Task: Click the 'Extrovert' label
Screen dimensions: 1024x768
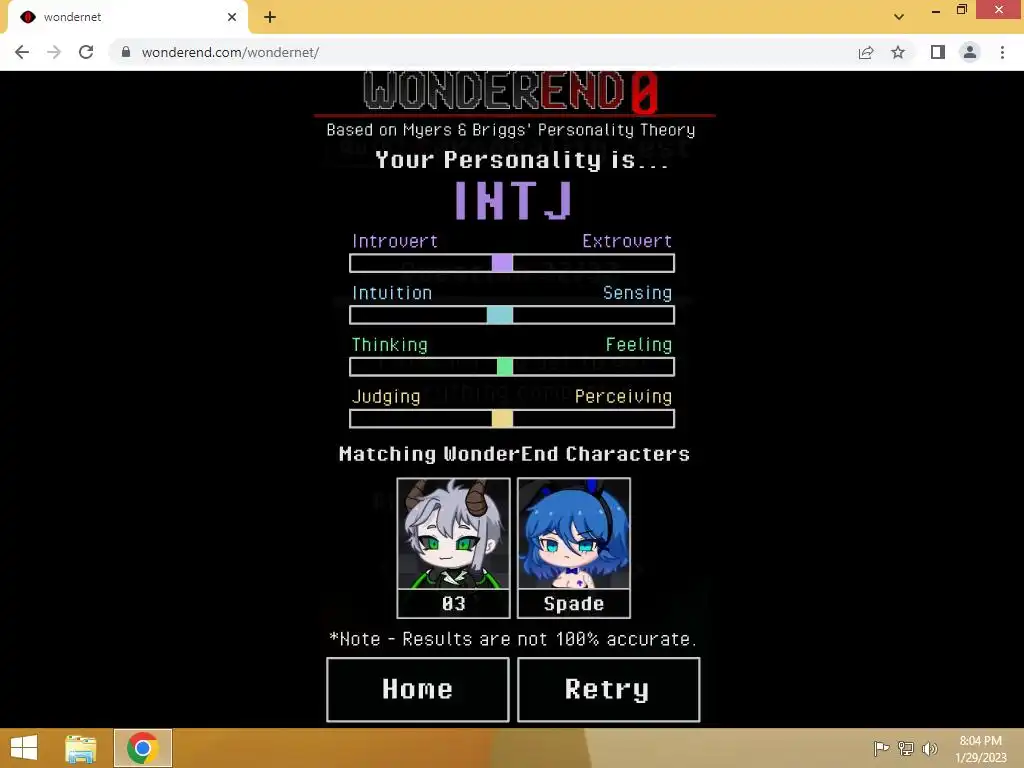Action: 627,241
